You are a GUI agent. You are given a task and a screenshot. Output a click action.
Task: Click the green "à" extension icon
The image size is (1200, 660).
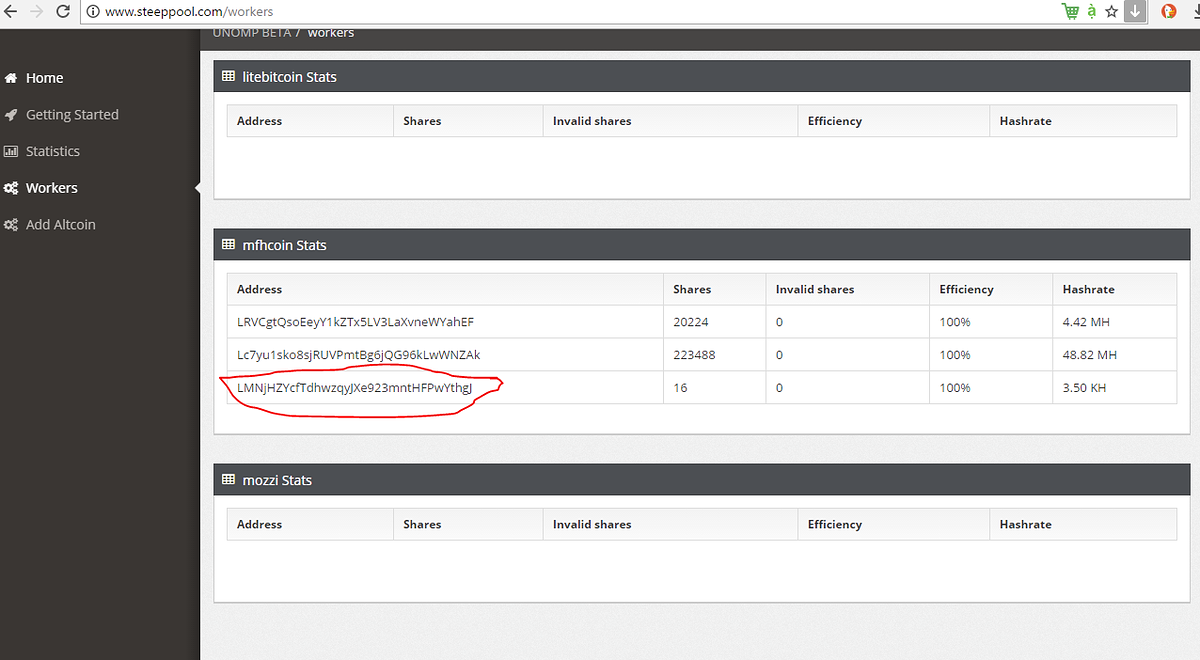click(1091, 11)
